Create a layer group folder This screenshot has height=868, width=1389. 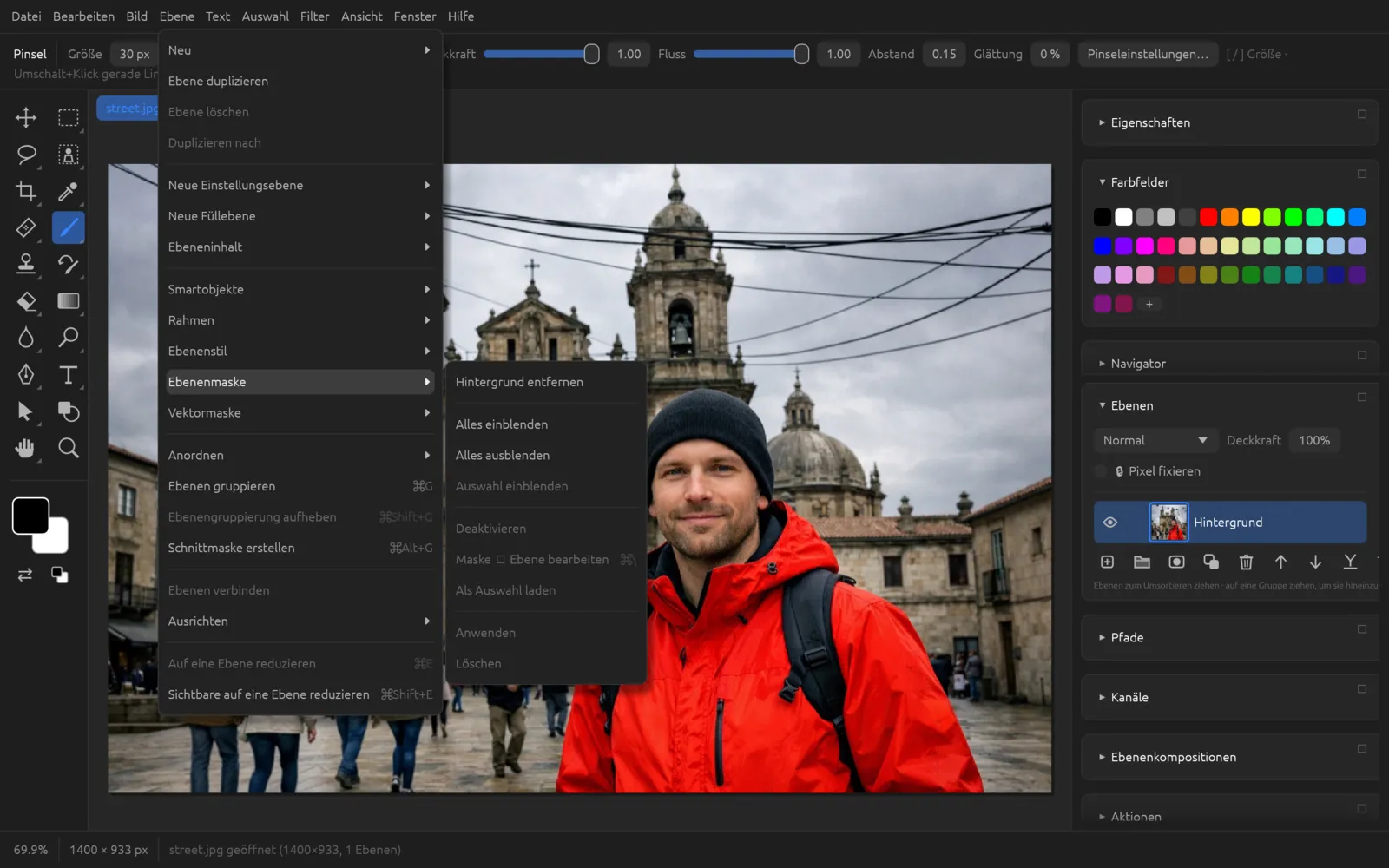click(x=1142, y=562)
